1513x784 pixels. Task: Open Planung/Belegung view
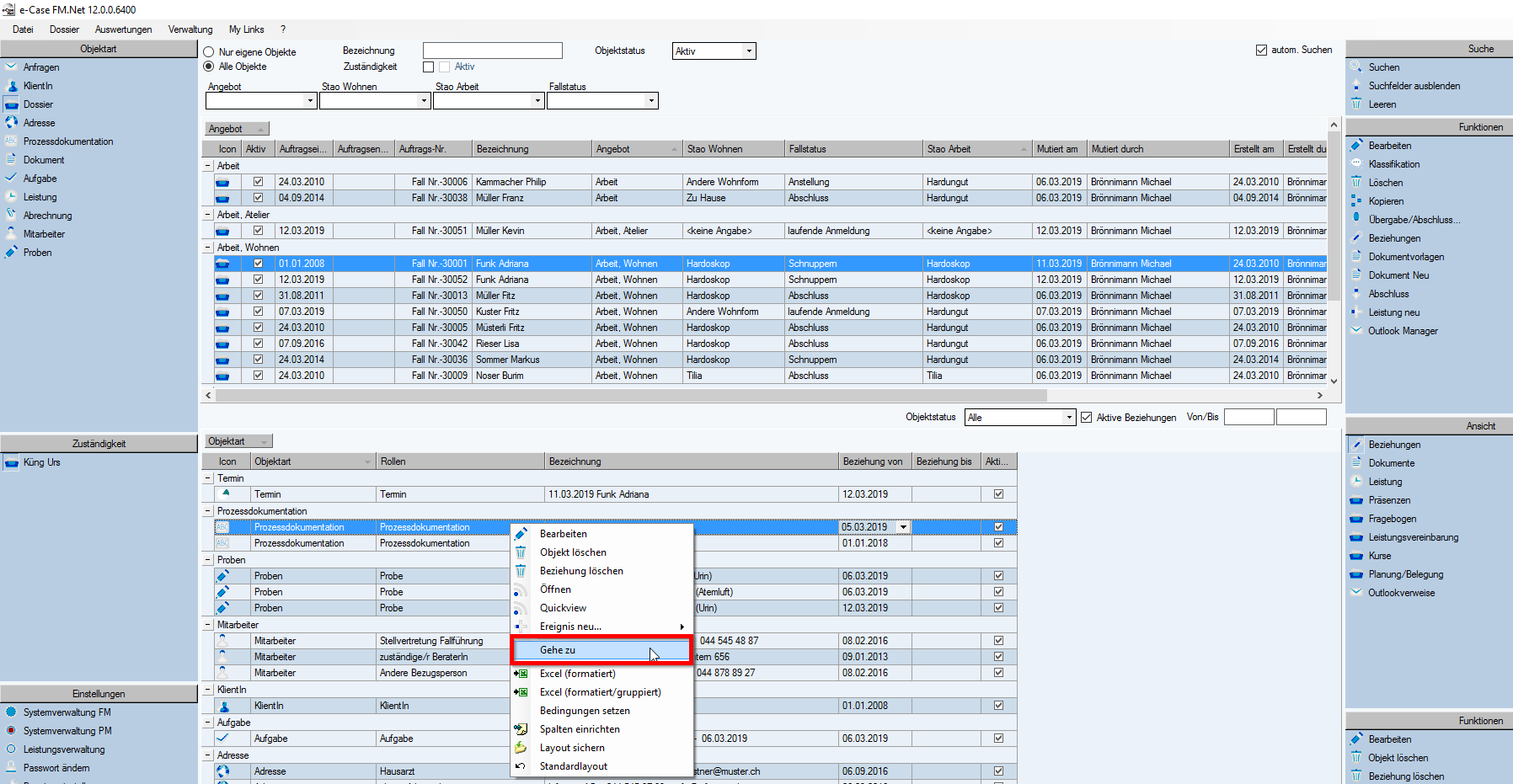point(1406,574)
